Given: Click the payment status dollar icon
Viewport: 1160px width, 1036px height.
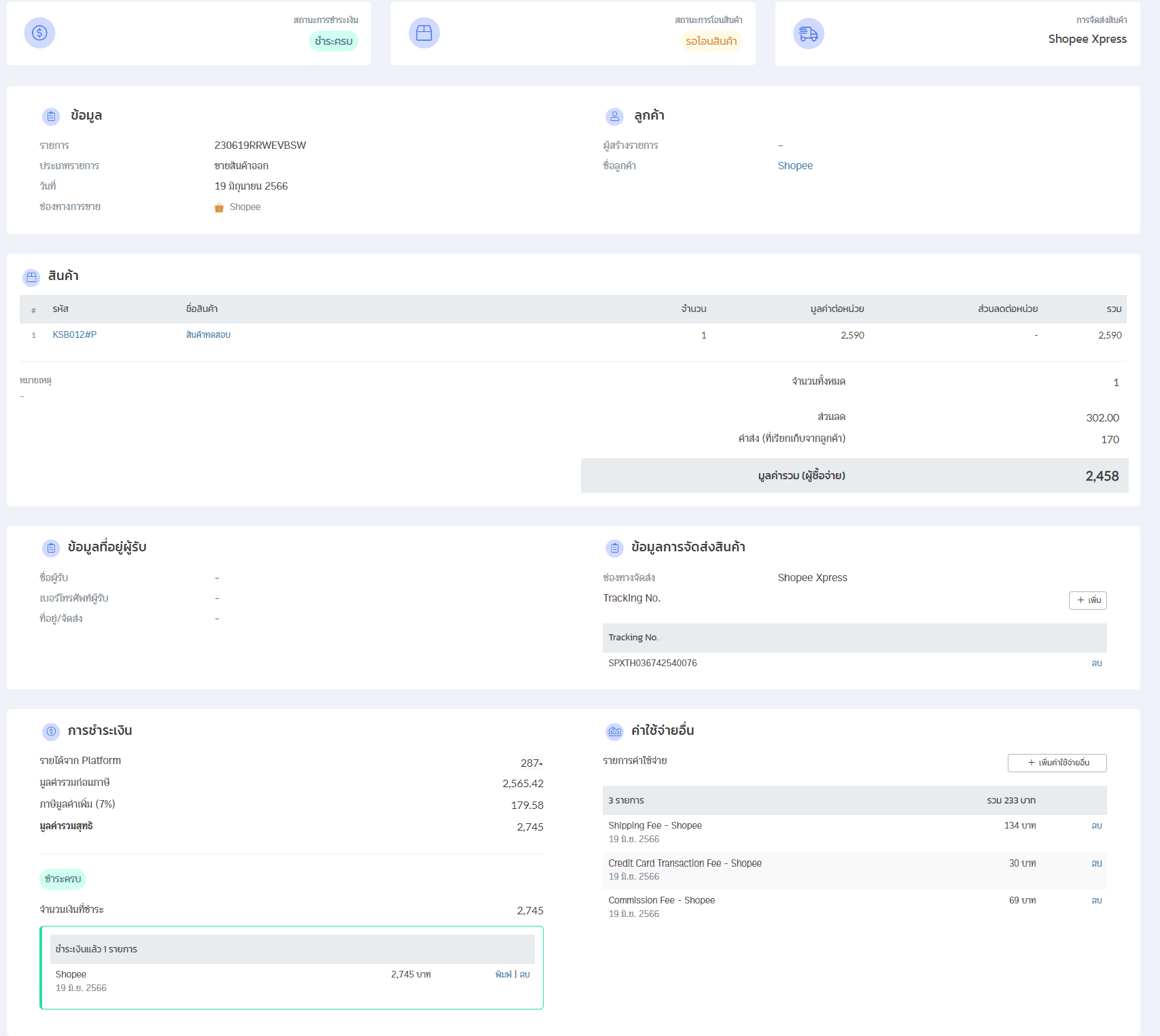Looking at the screenshot, I should click(x=39, y=33).
